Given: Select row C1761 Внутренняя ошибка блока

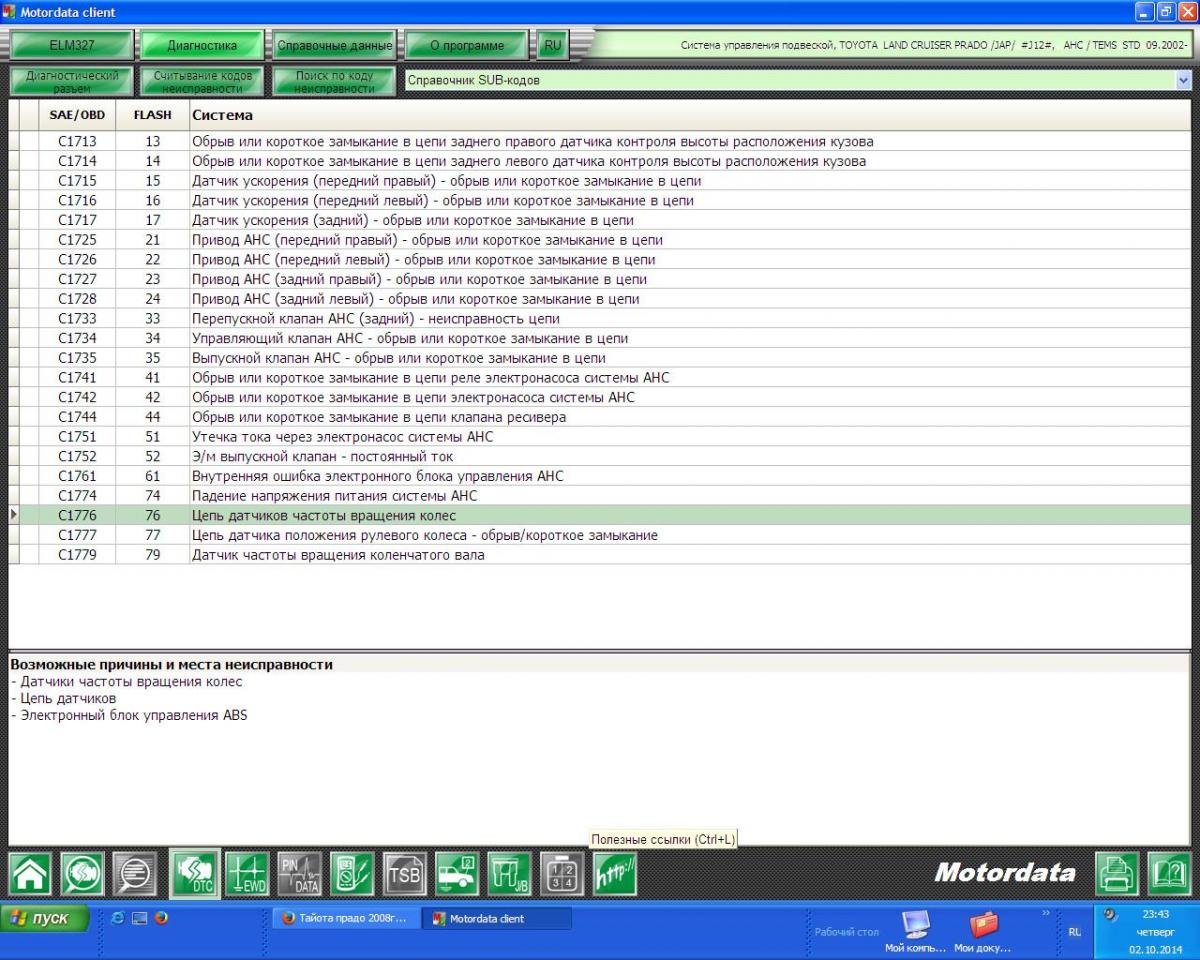Looking at the screenshot, I should tap(600, 476).
